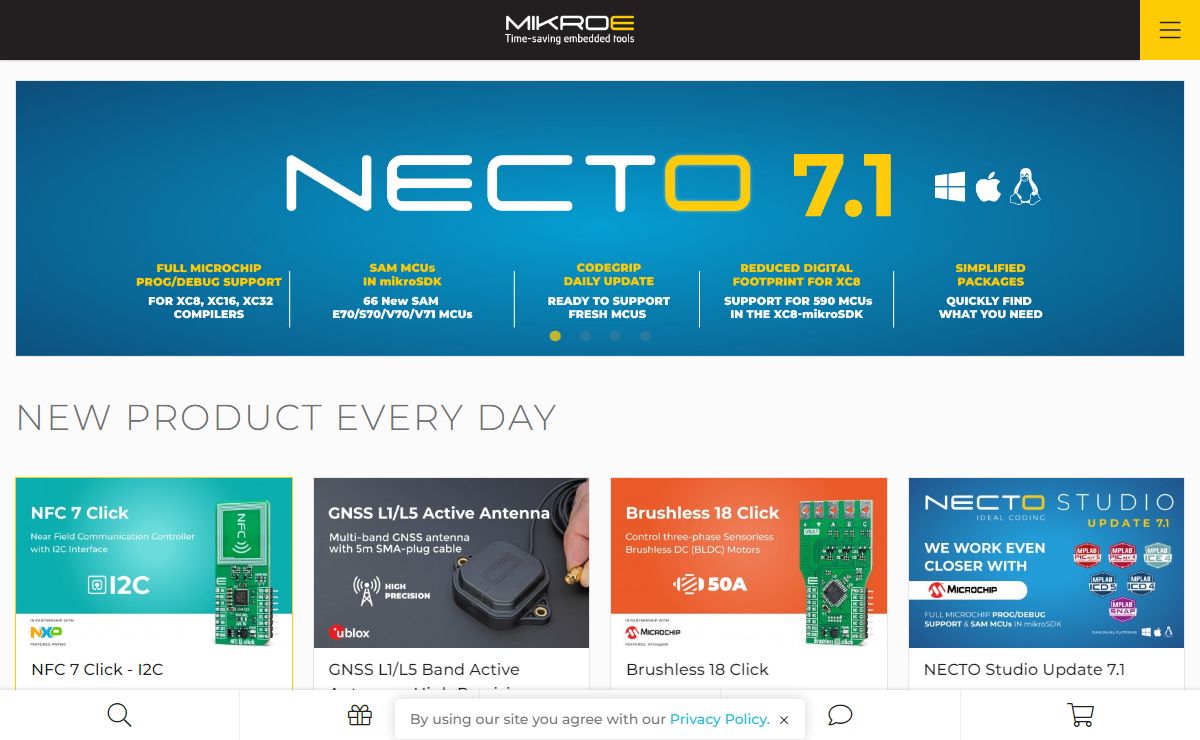Open the search magnifier icon

[119, 715]
